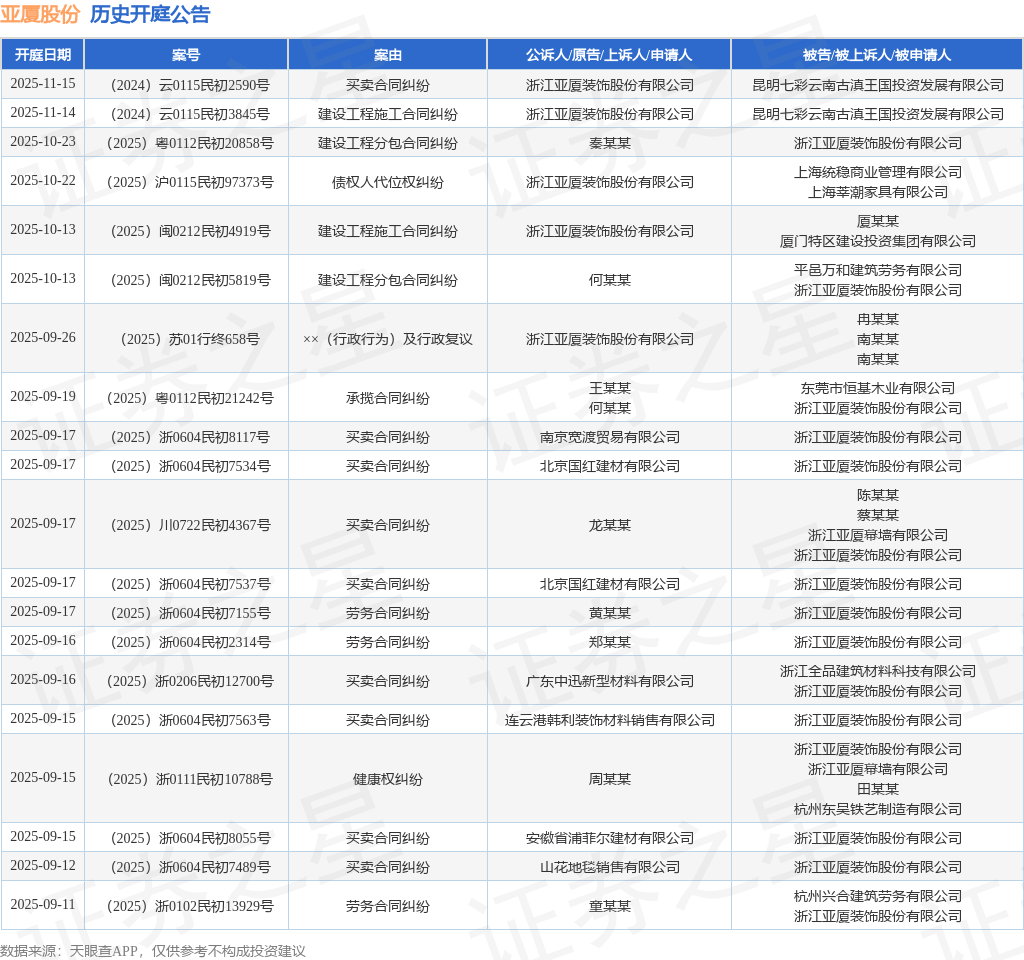1024x960 pixels.
Task: Select case number (2025)闽0212民初4919号
Action: pyautogui.click(x=190, y=231)
